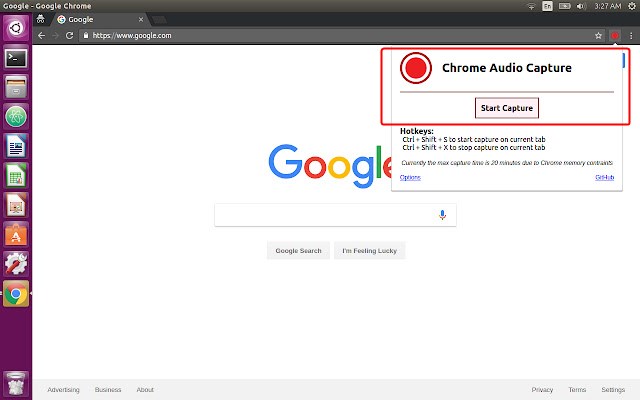
Task: Reload the page with the refresh icon
Action: [x=69, y=36]
